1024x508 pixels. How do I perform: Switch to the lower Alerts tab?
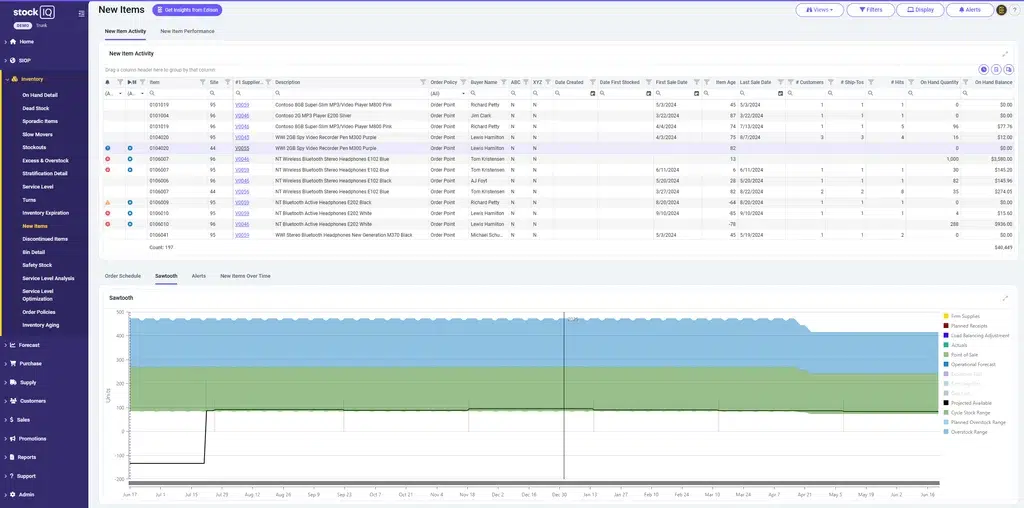pos(199,276)
